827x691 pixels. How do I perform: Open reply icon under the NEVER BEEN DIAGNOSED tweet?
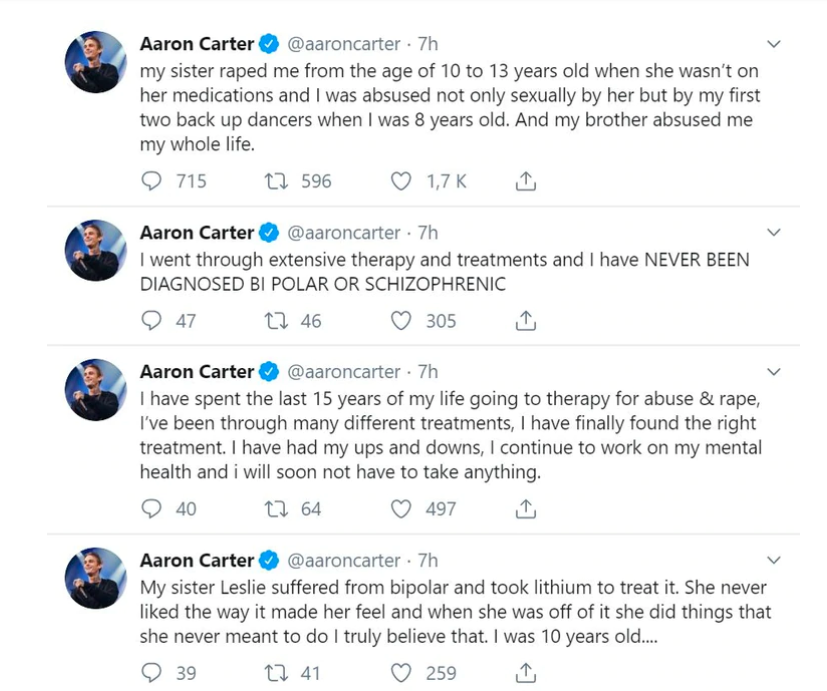(x=151, y=320)
